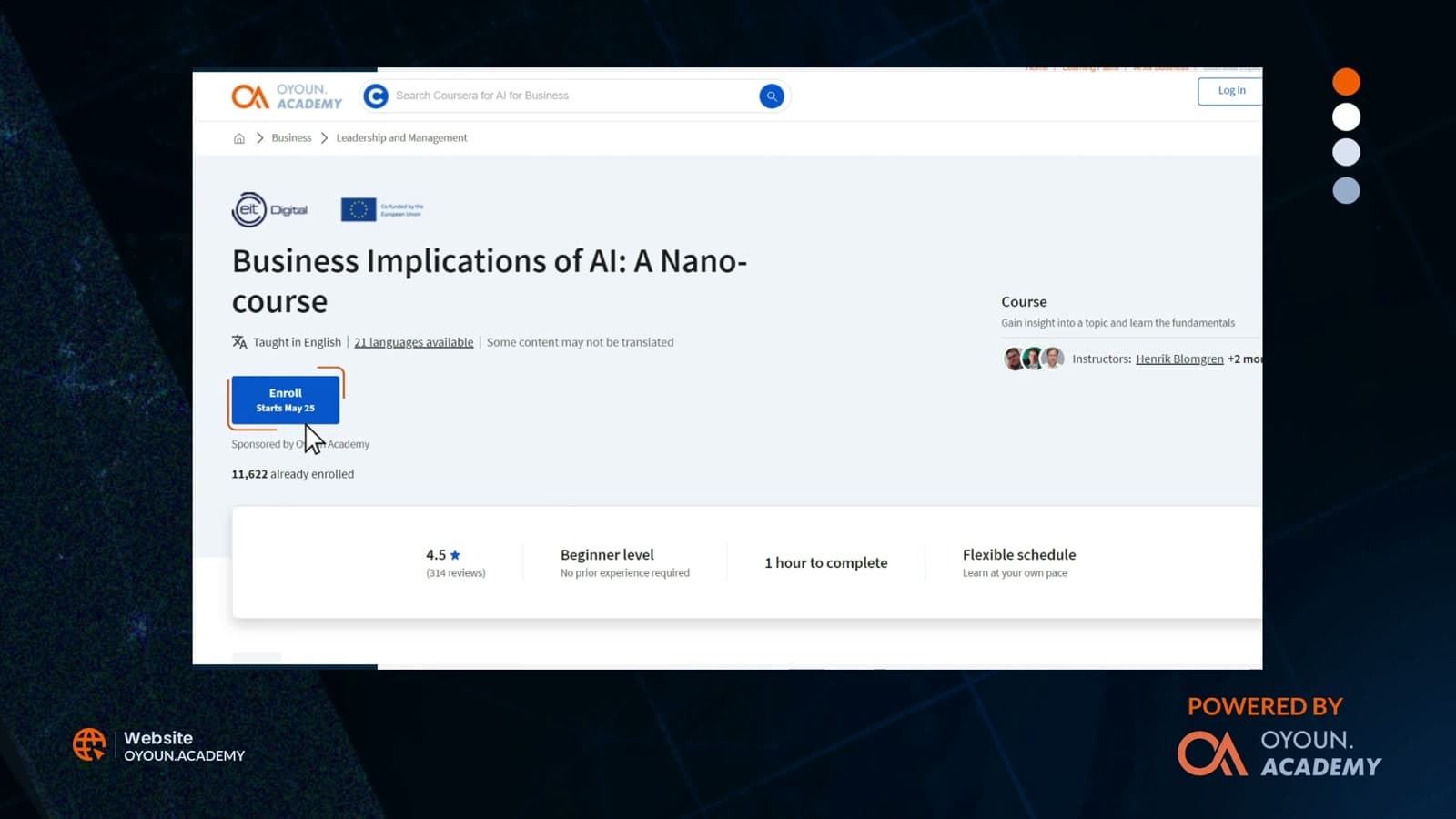This screenshot has width=1456, height=819.
Task: Click the search Coursera input field
Action: click(x=573, y=96)
